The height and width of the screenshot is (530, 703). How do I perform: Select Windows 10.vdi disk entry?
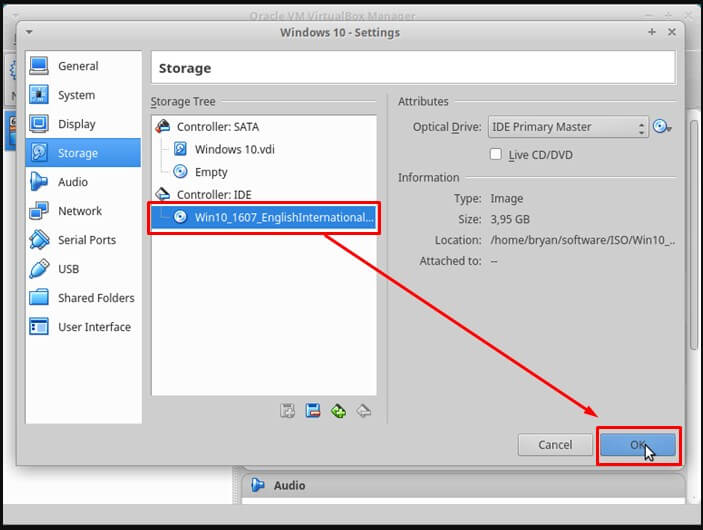click(x=264, y=149)
